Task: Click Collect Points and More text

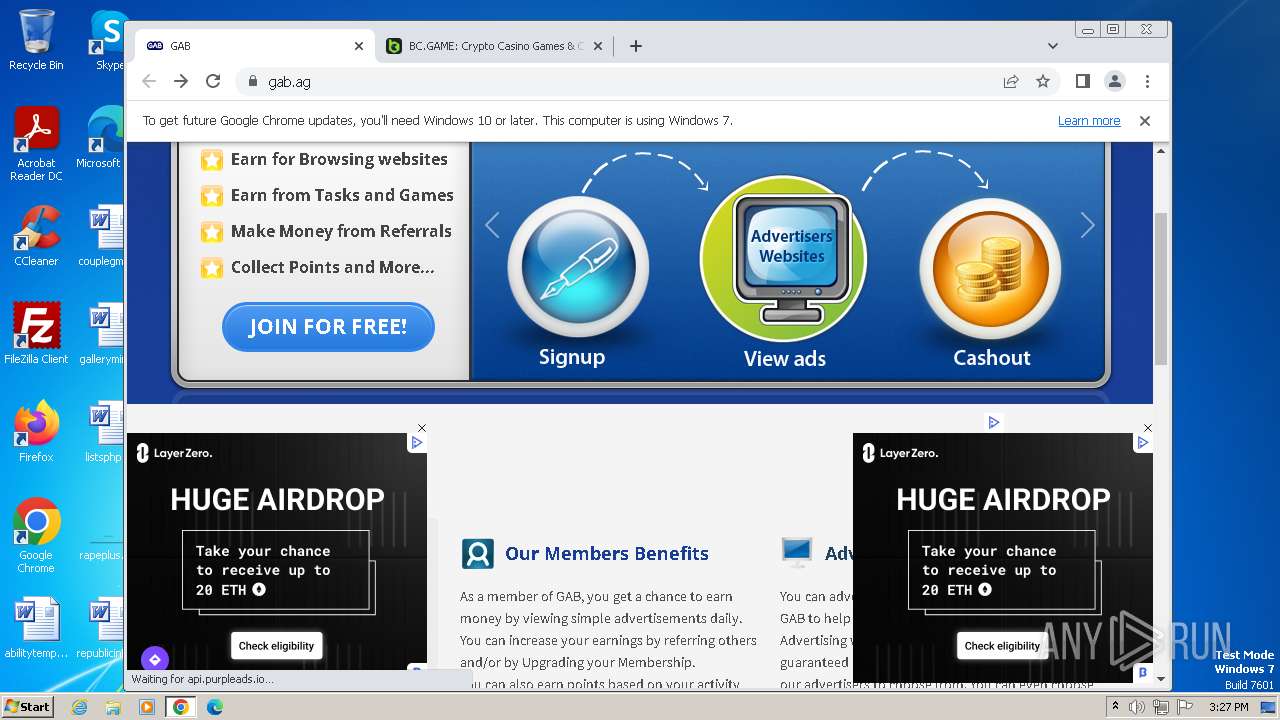Action: (332, 267)
